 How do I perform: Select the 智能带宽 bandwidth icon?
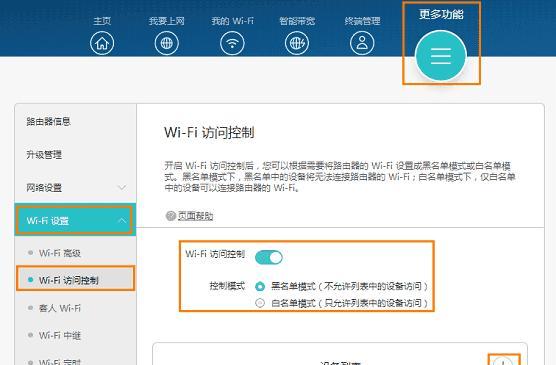(297, 43)
